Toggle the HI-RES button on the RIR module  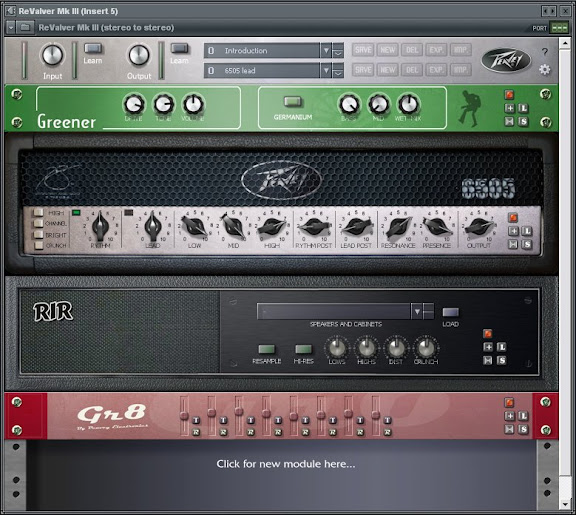(303, 349)
